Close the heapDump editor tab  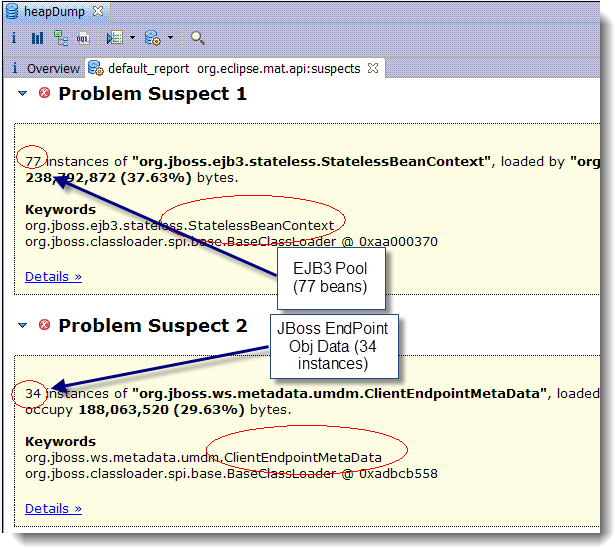pyautogui.click(x=98, y=11)
